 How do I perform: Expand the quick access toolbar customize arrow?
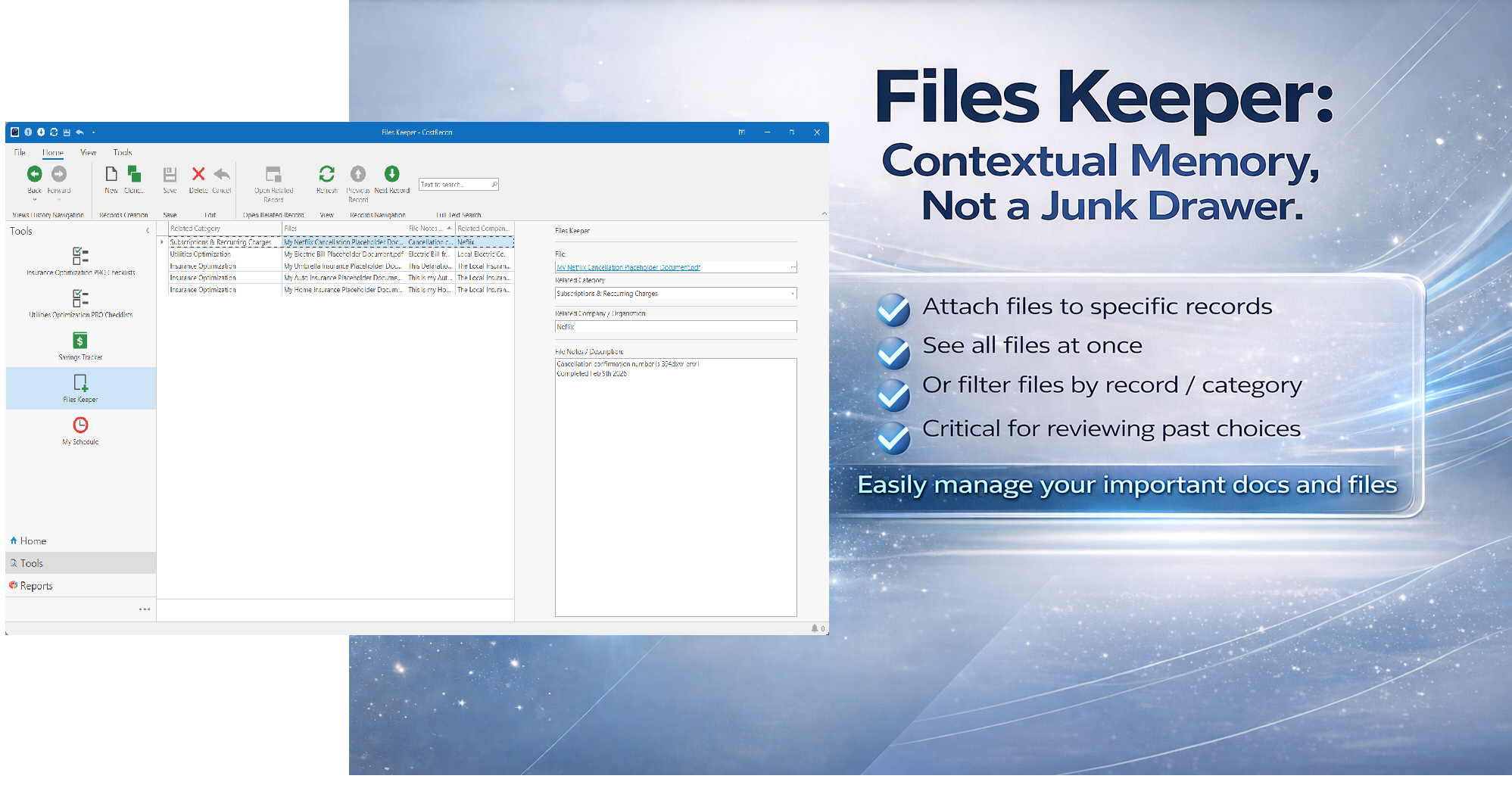click(x=94, y=132)
